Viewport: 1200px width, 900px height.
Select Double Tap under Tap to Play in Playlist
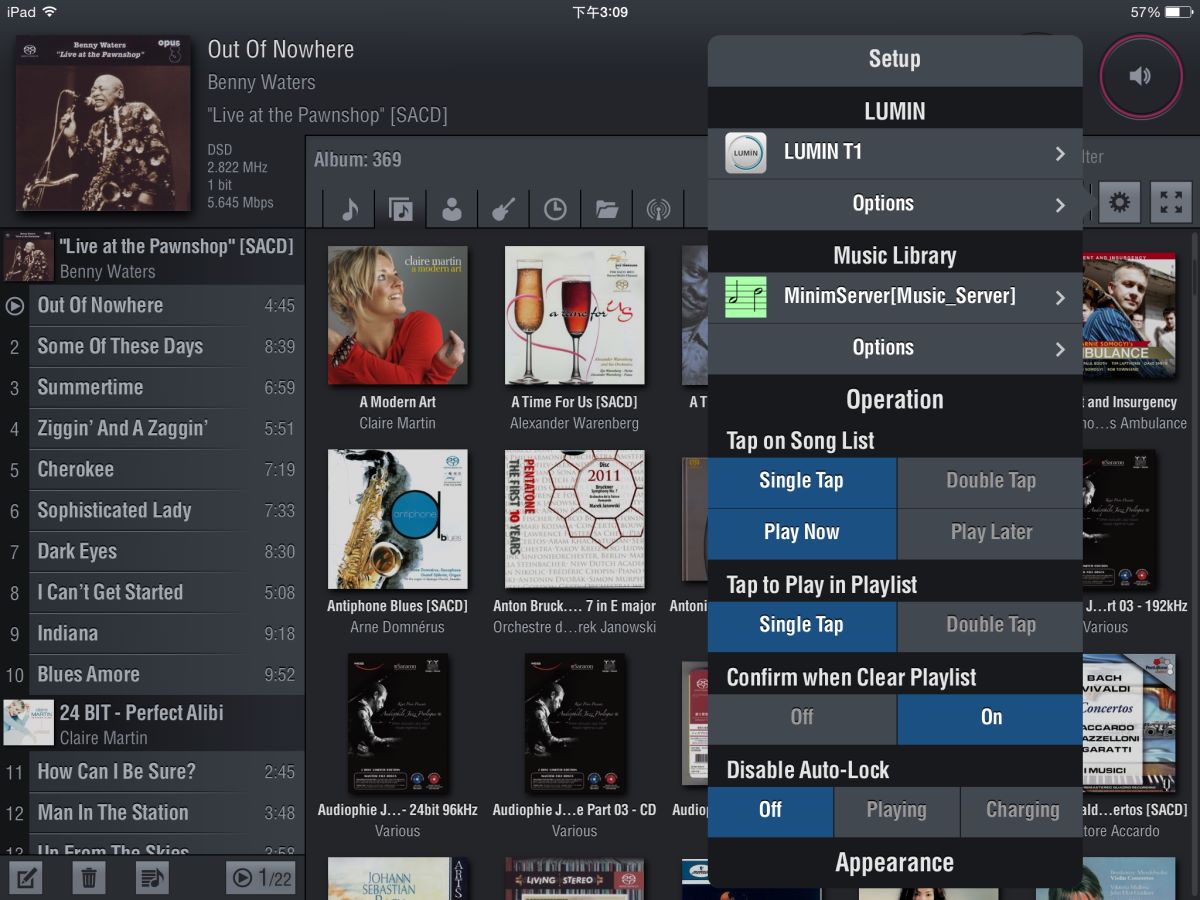[x=991, y=626]
